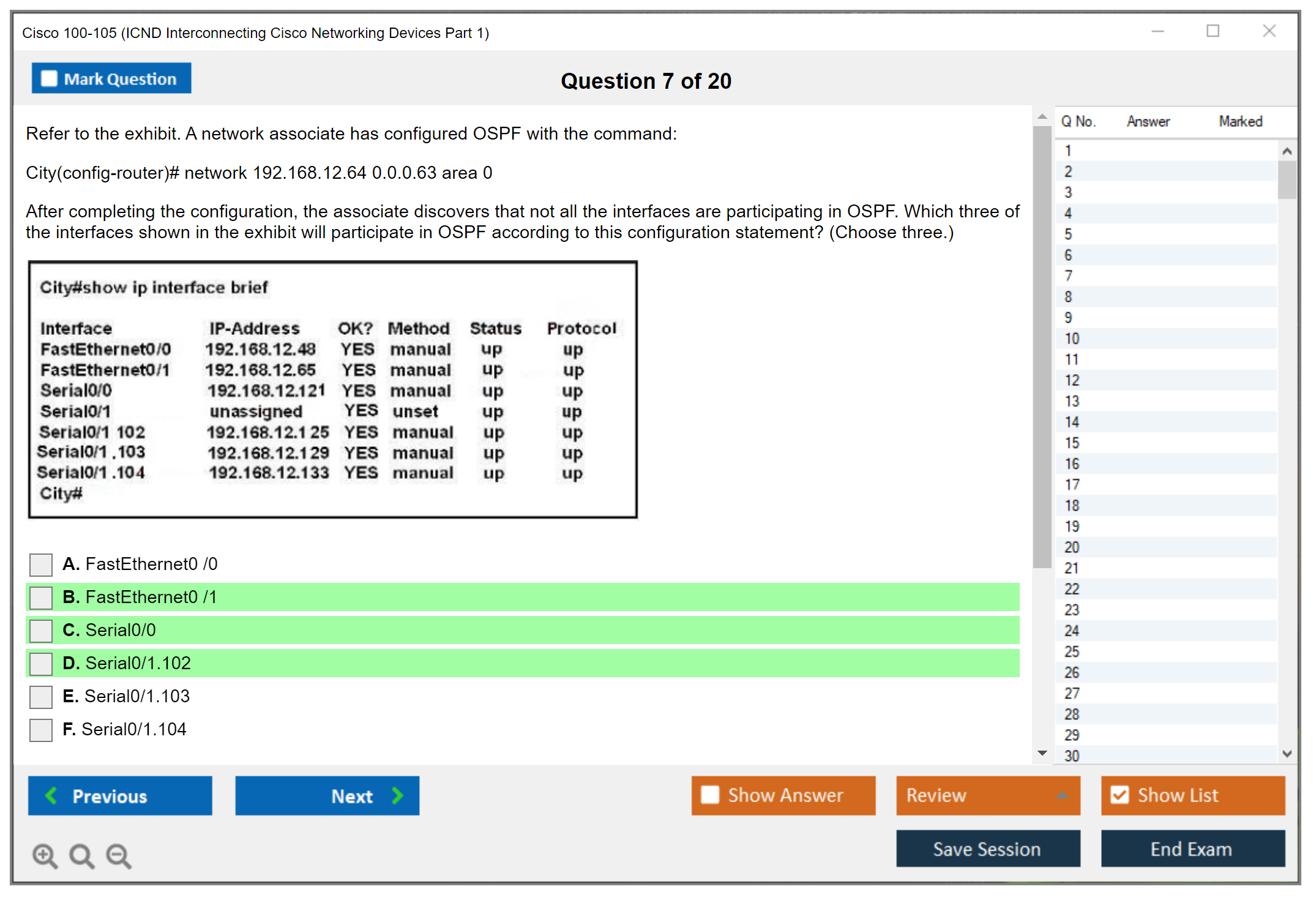The width and height of the screenshot is (1316, 900).
Task: Check option A FastEthernet0/0
Action: coord(41,564)
